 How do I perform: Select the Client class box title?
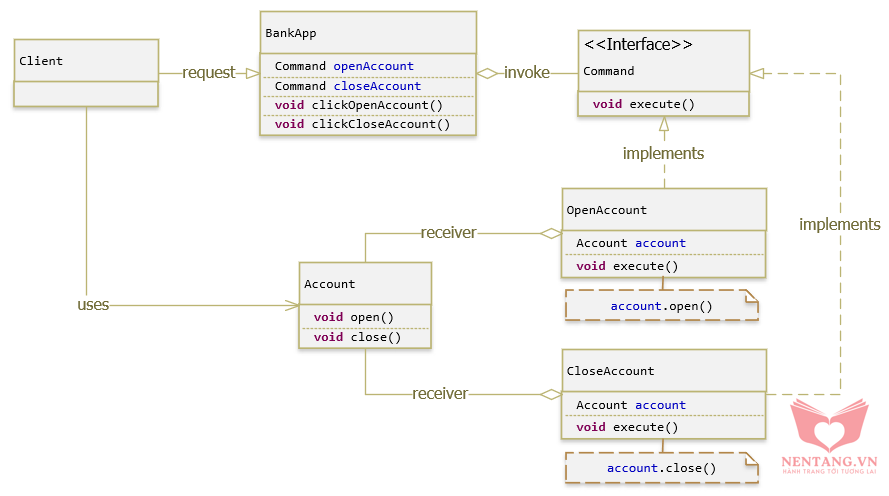41,61
